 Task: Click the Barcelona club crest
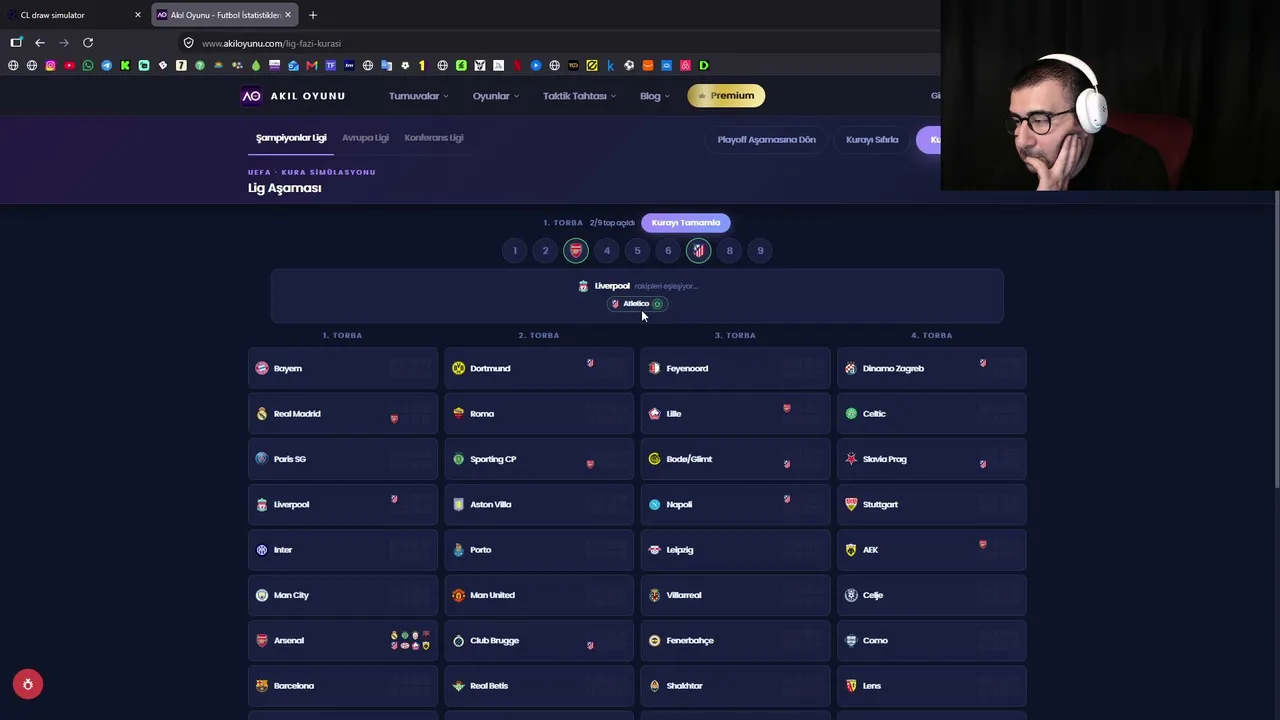click(x=262, y=686)
